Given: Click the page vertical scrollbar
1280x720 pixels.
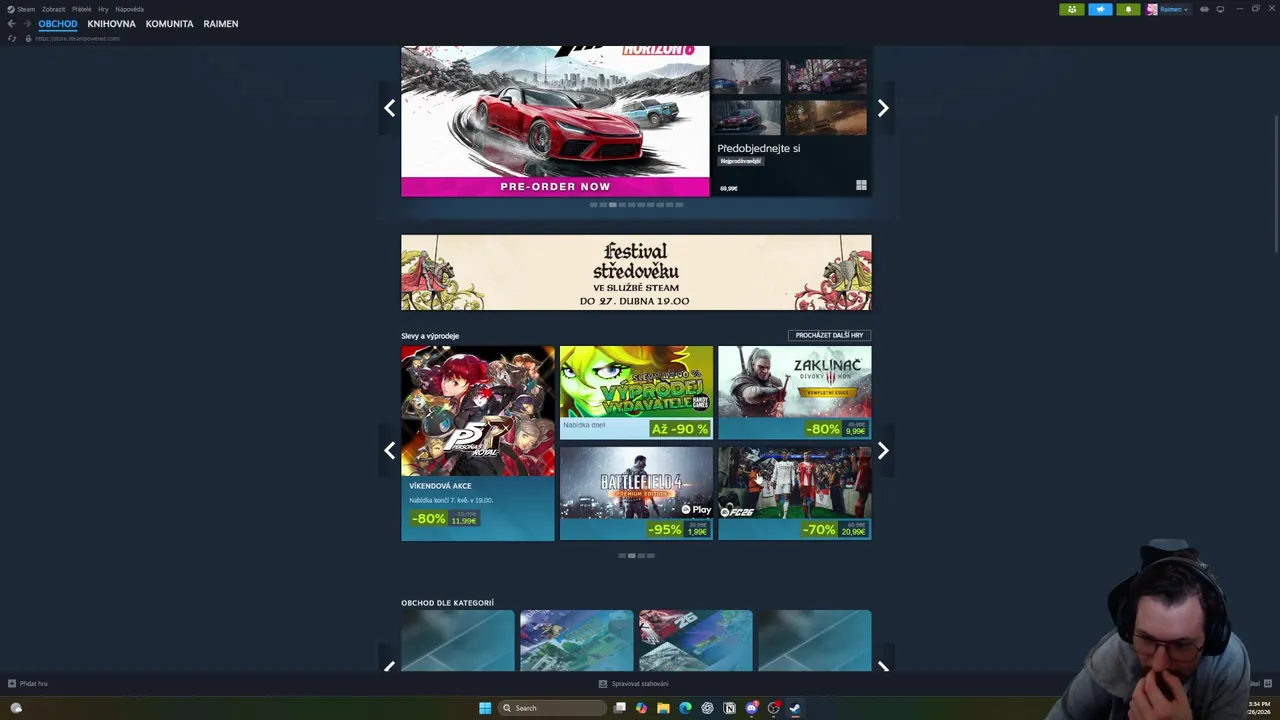Looking at the screenshot, I should pos(1275,183).
